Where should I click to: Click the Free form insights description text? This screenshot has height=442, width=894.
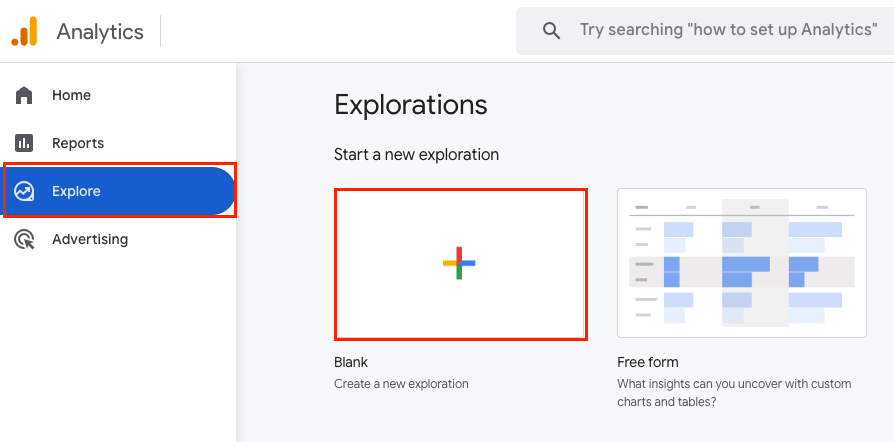coord(734,393)
